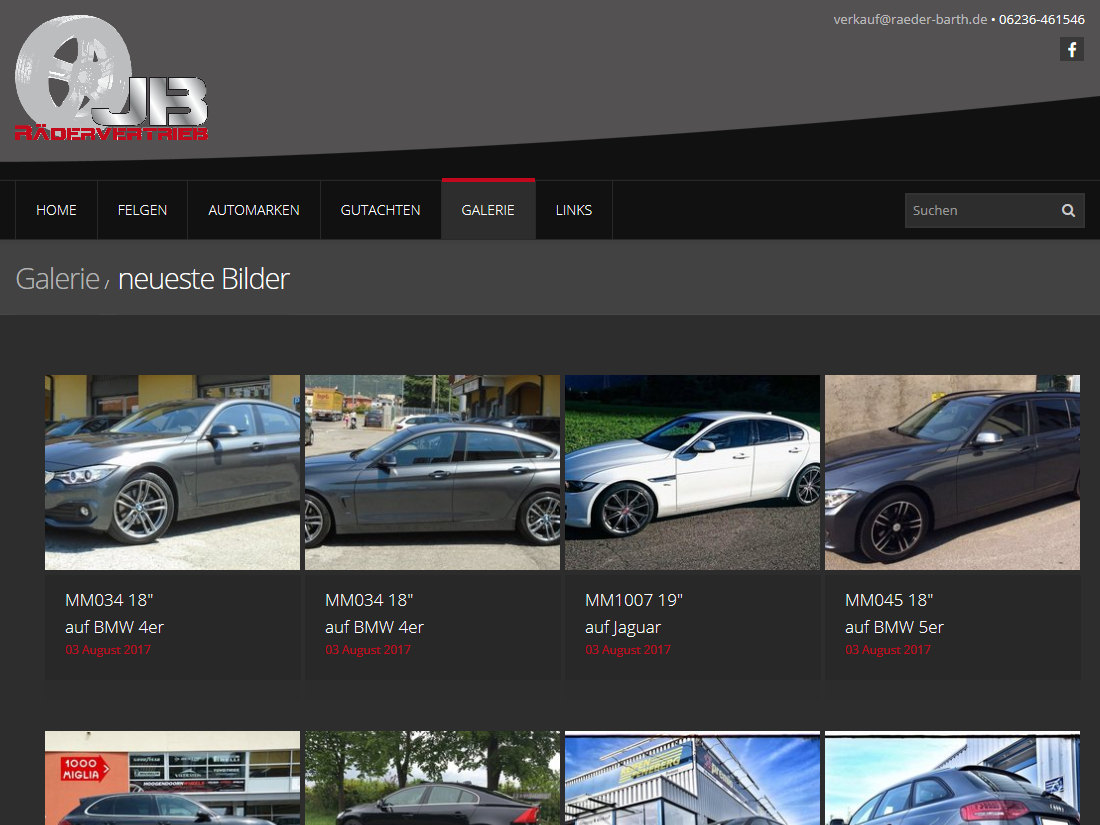Focus the Suchen search field

980,210
